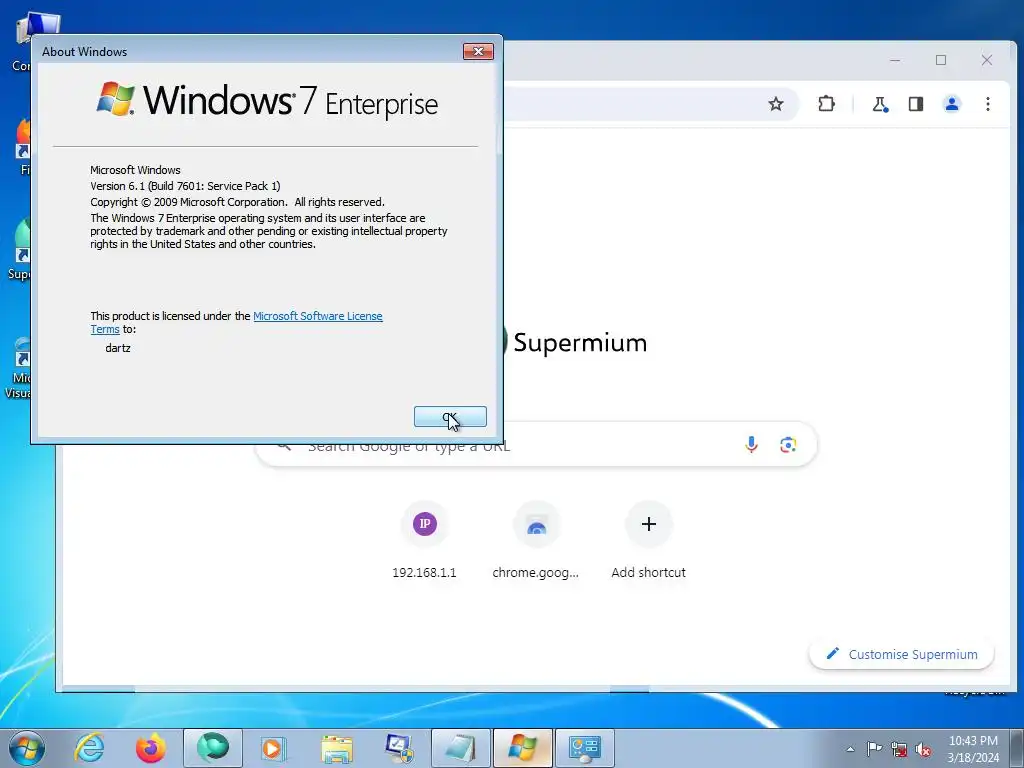Screen dimensions: 1024x768
Task: Open the network status tray icon
Action: (x=899, y=749)
